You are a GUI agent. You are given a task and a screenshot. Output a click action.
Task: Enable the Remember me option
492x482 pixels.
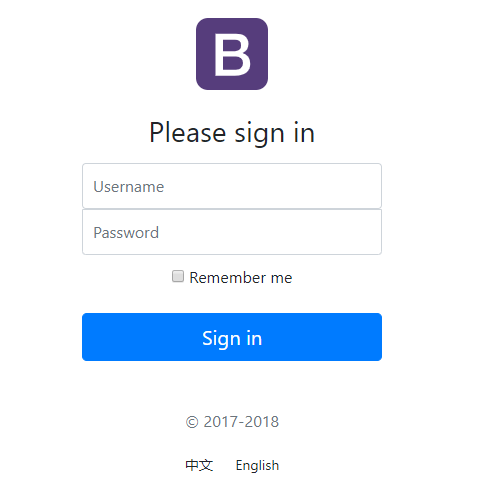pos(178,276)
